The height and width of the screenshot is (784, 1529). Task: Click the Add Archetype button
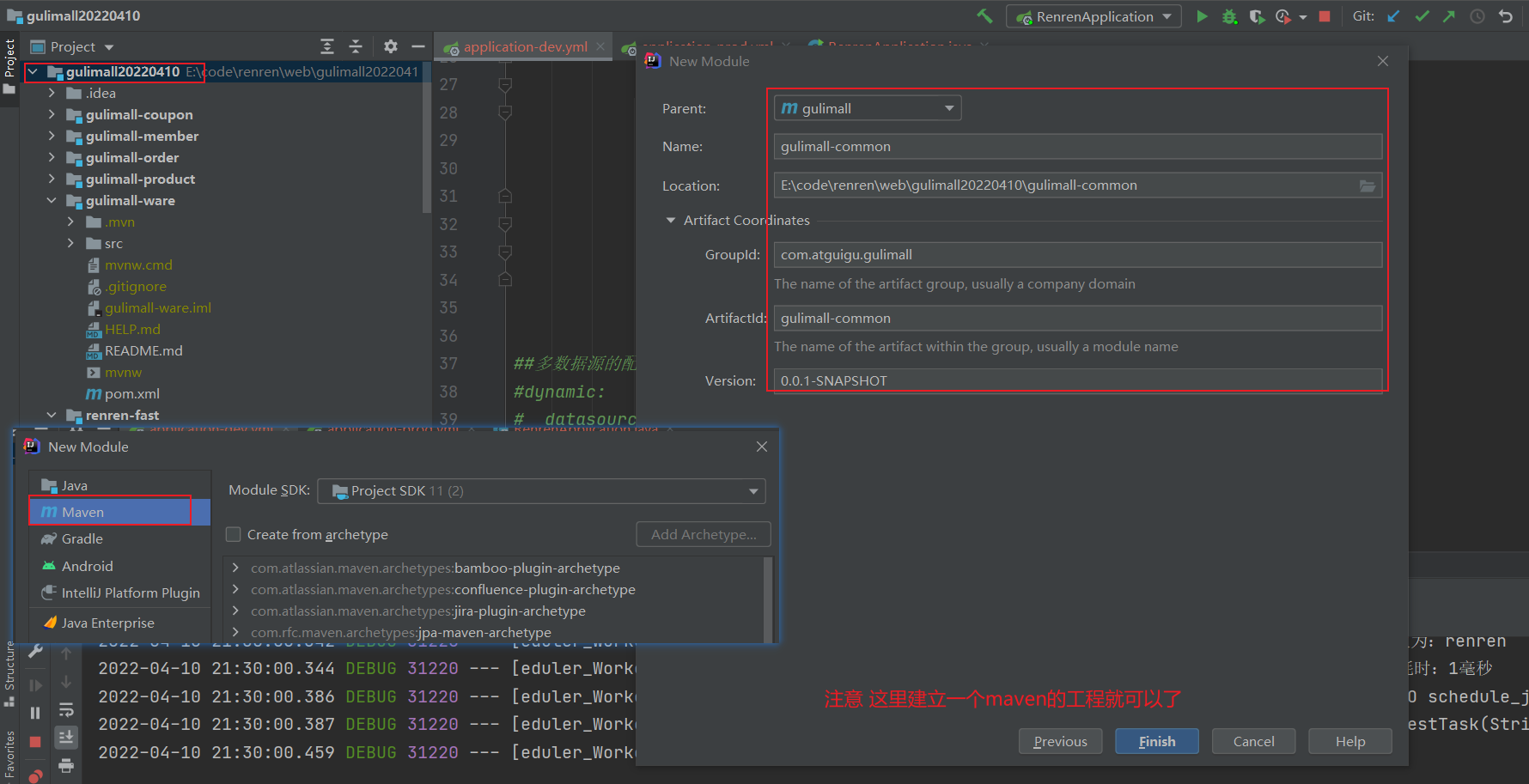pyautogui.click(x=704, y=534)
